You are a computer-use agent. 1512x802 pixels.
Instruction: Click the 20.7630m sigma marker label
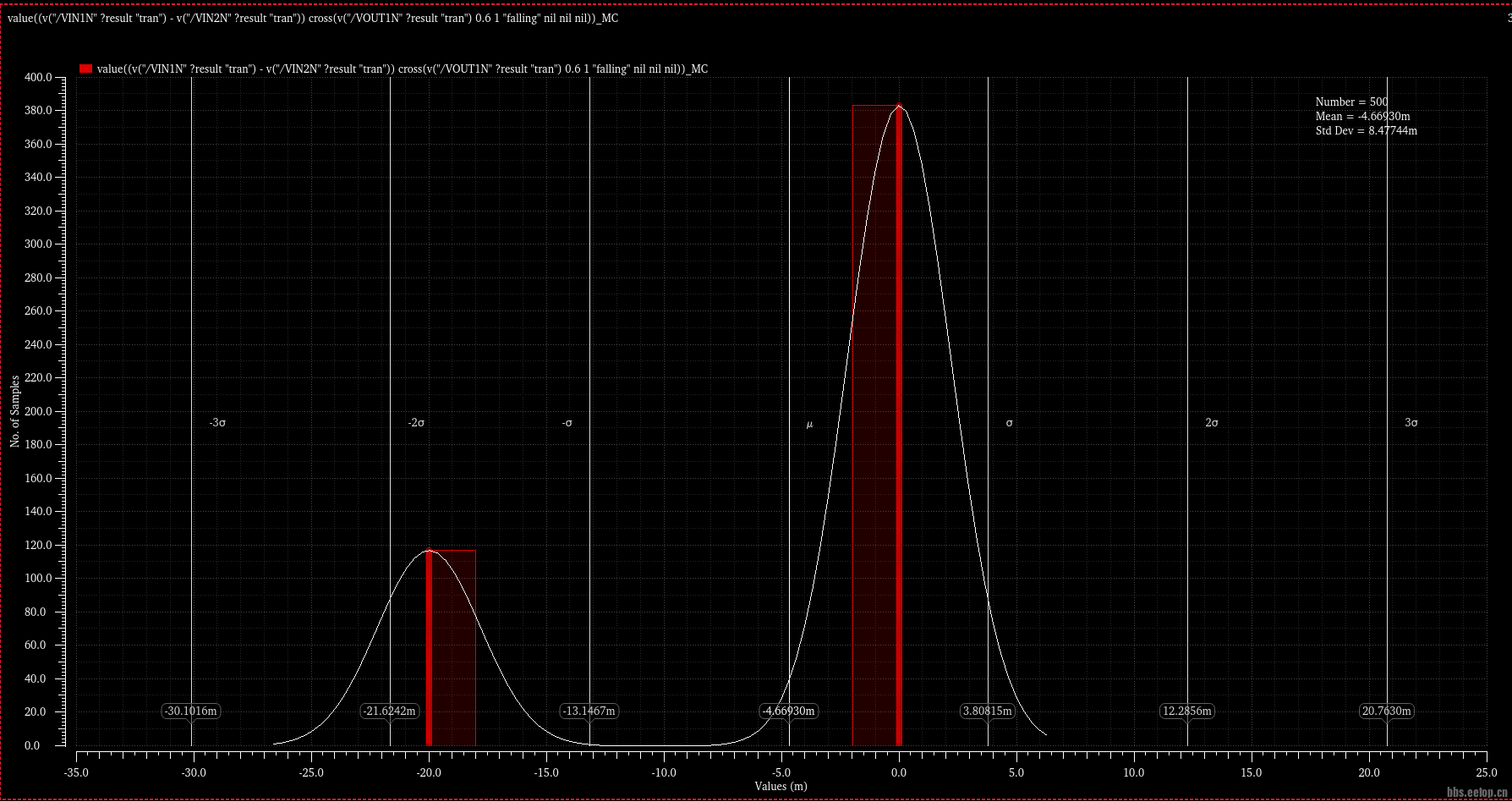pyautogui.click(x=1387, y=711)
